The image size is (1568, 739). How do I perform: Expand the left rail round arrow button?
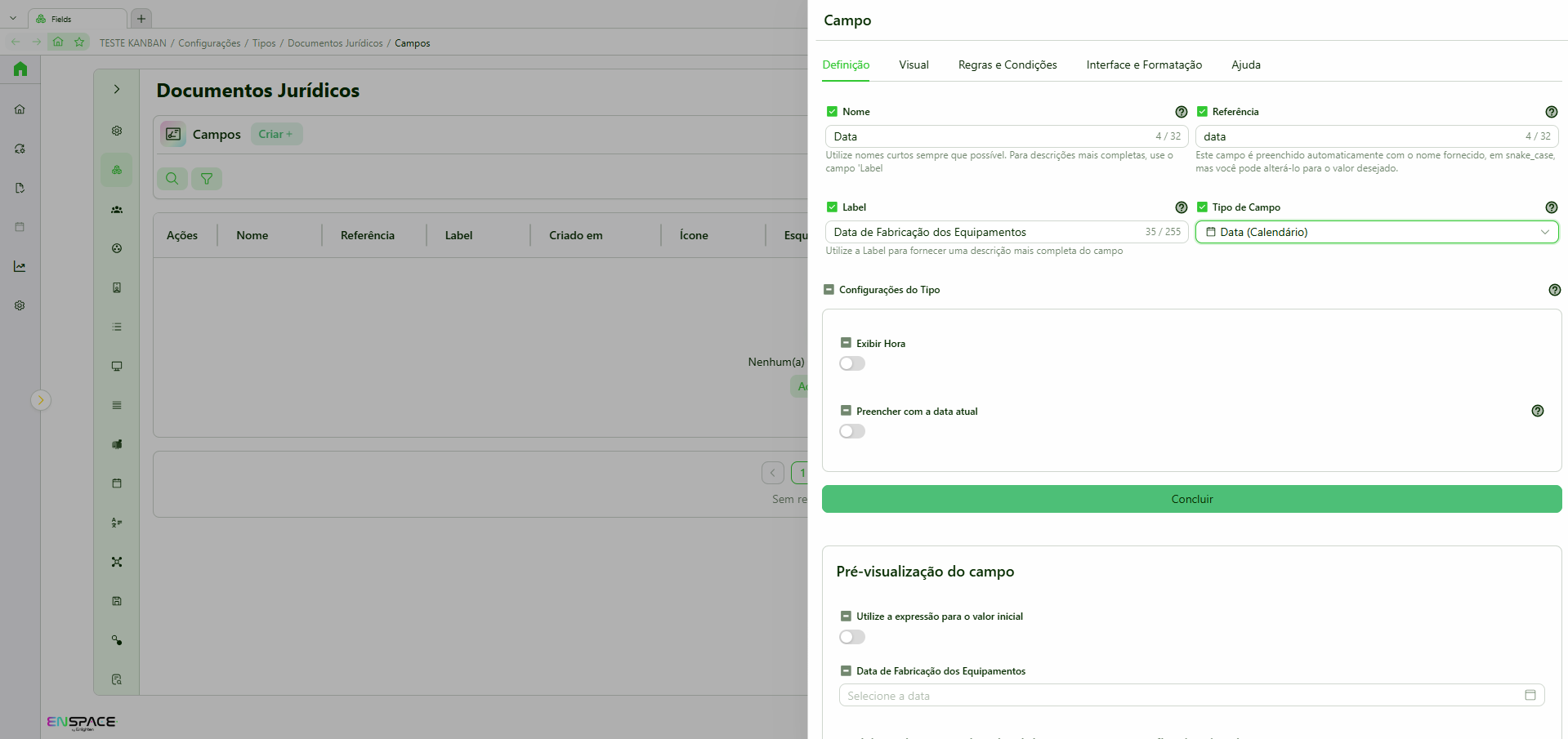tap(41, 400)
